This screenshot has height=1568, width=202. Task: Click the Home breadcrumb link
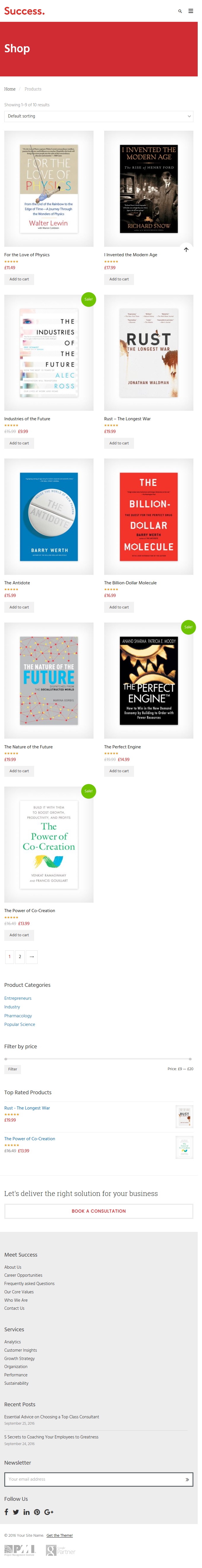click(10, 89)
